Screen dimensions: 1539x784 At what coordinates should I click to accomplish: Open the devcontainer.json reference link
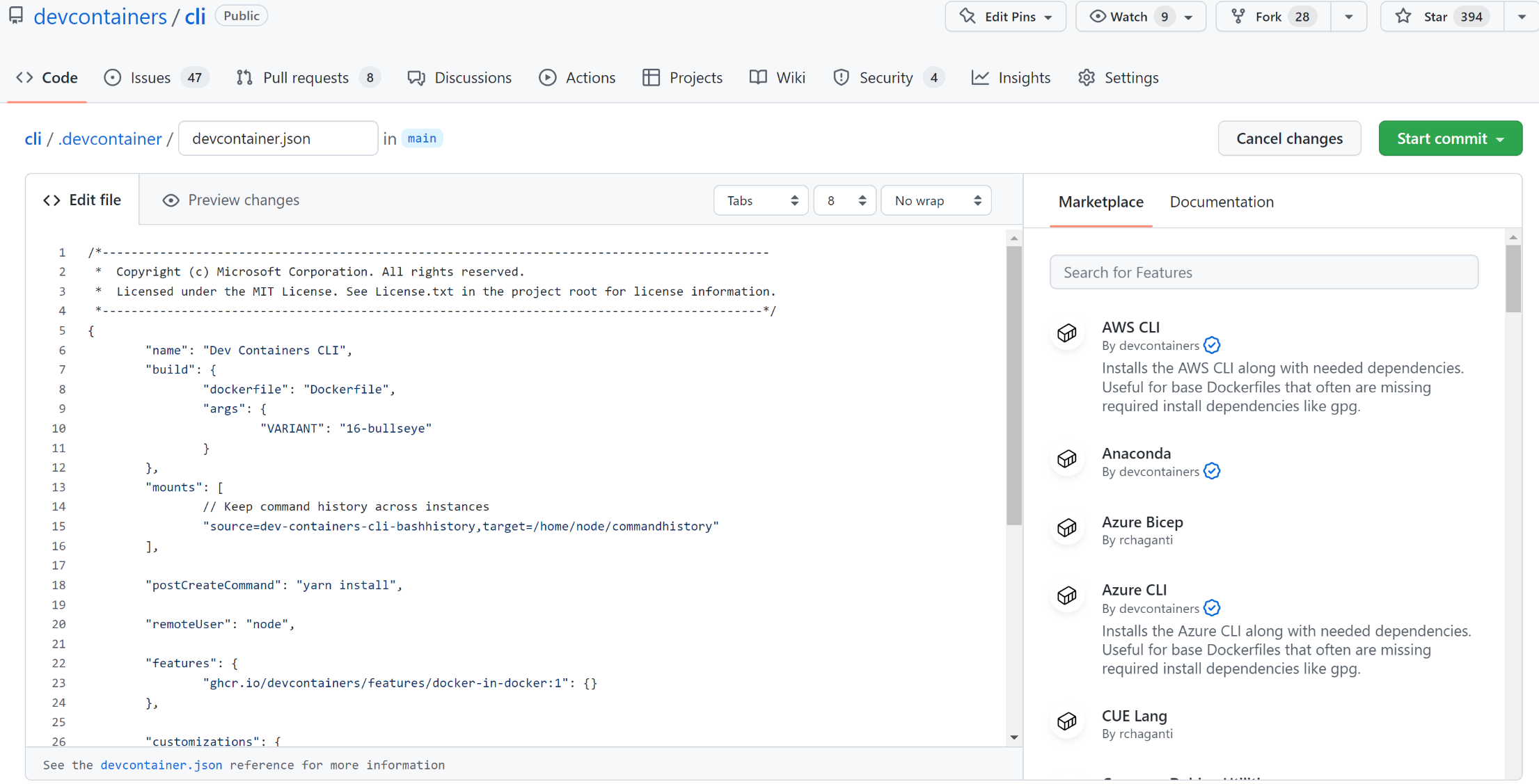(x=161, y=765)
